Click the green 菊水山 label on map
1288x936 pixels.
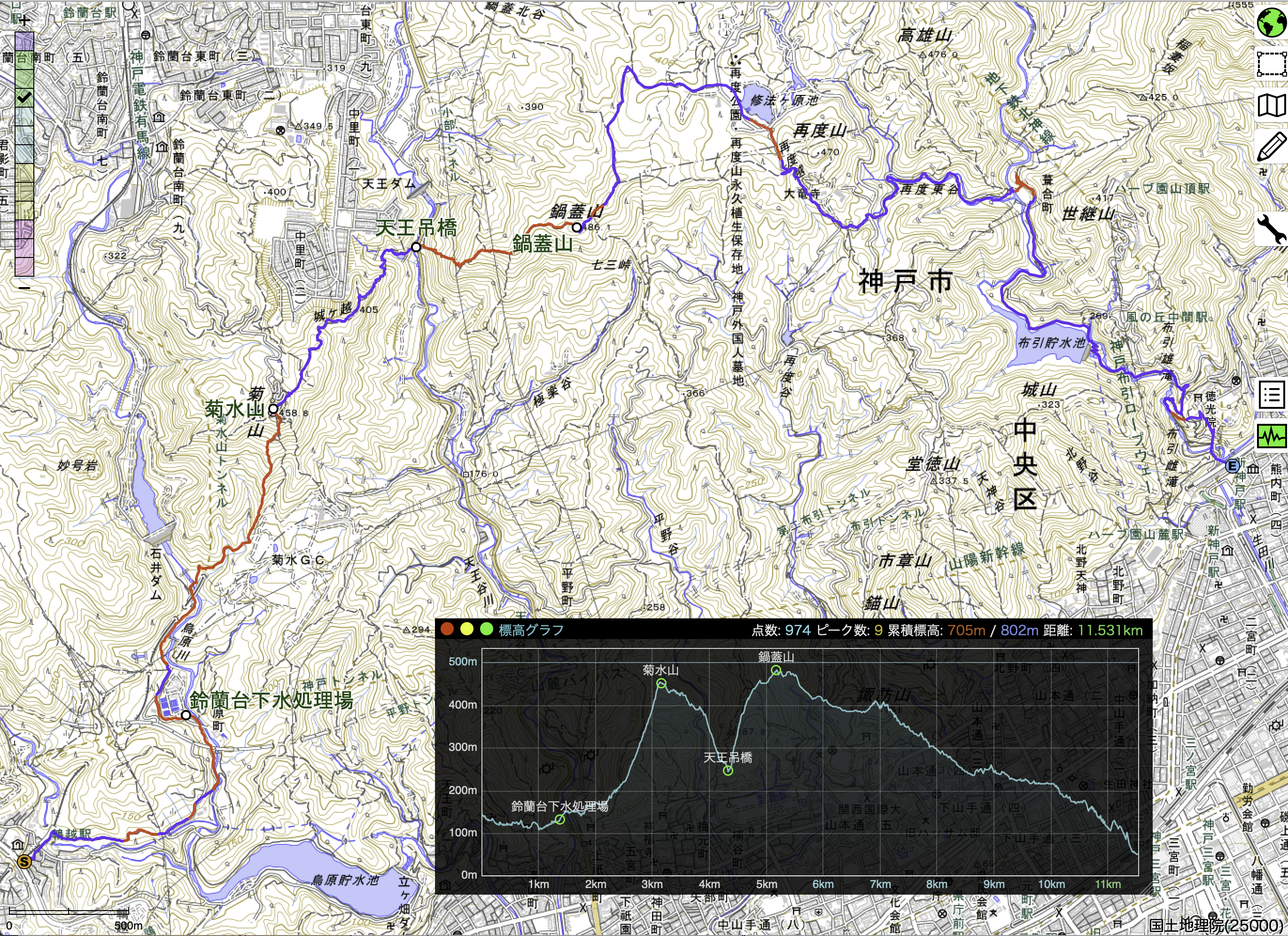[x=234, y=408]
